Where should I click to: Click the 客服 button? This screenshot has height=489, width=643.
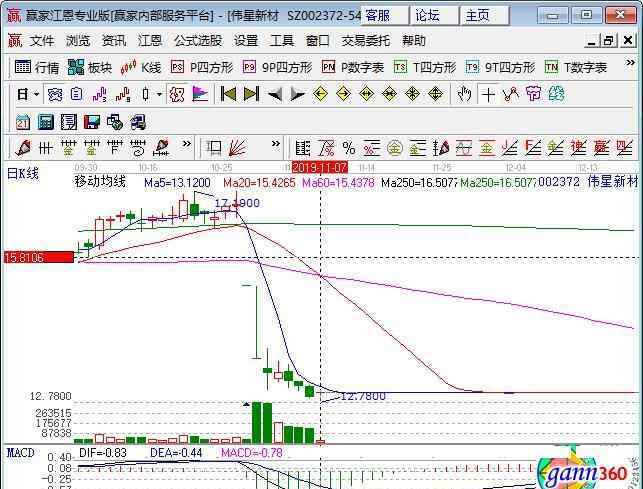point(385,16)
